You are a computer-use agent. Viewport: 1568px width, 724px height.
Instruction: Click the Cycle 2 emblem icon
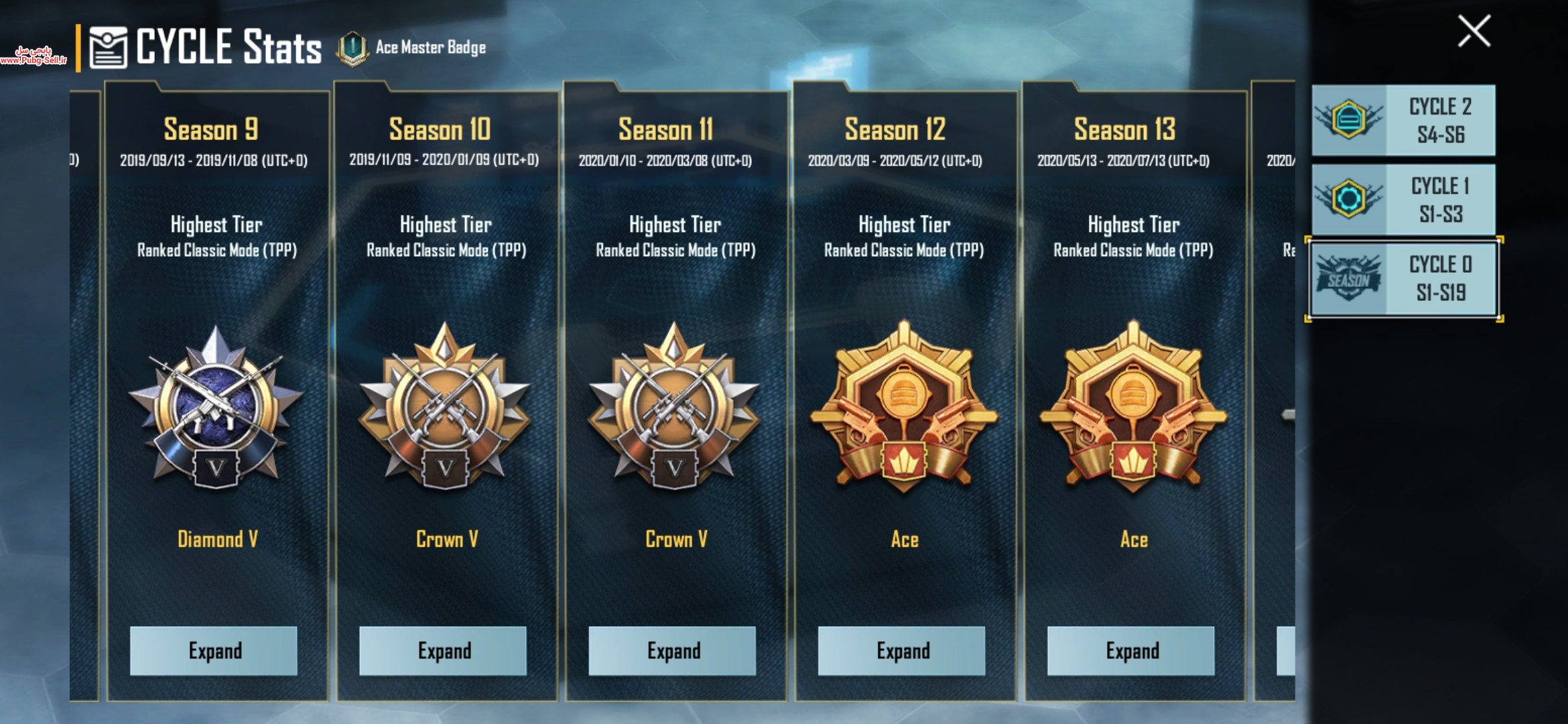tap(1348, 120)
